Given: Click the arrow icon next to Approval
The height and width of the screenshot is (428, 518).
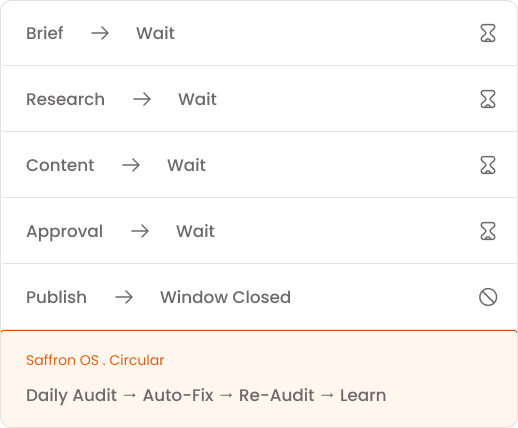Looking at the screenshot, I should (140, 231).
